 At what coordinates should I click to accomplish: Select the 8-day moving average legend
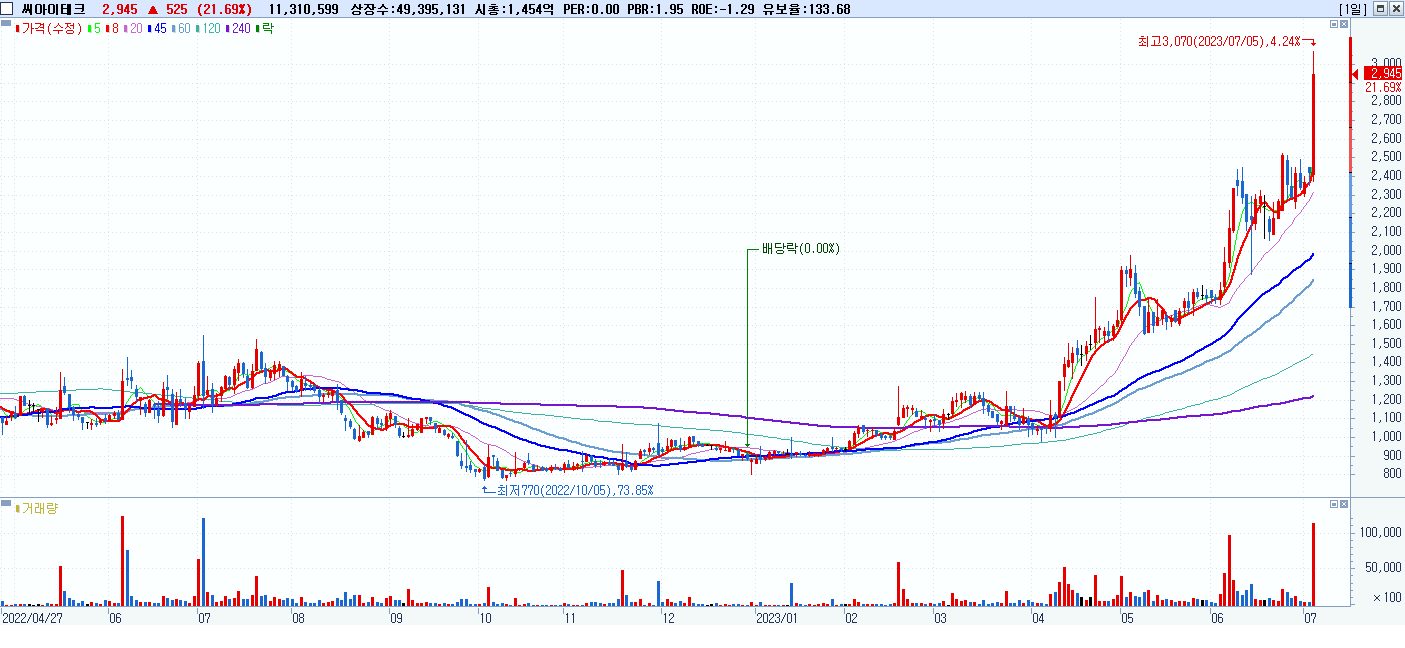coord(111,29)
